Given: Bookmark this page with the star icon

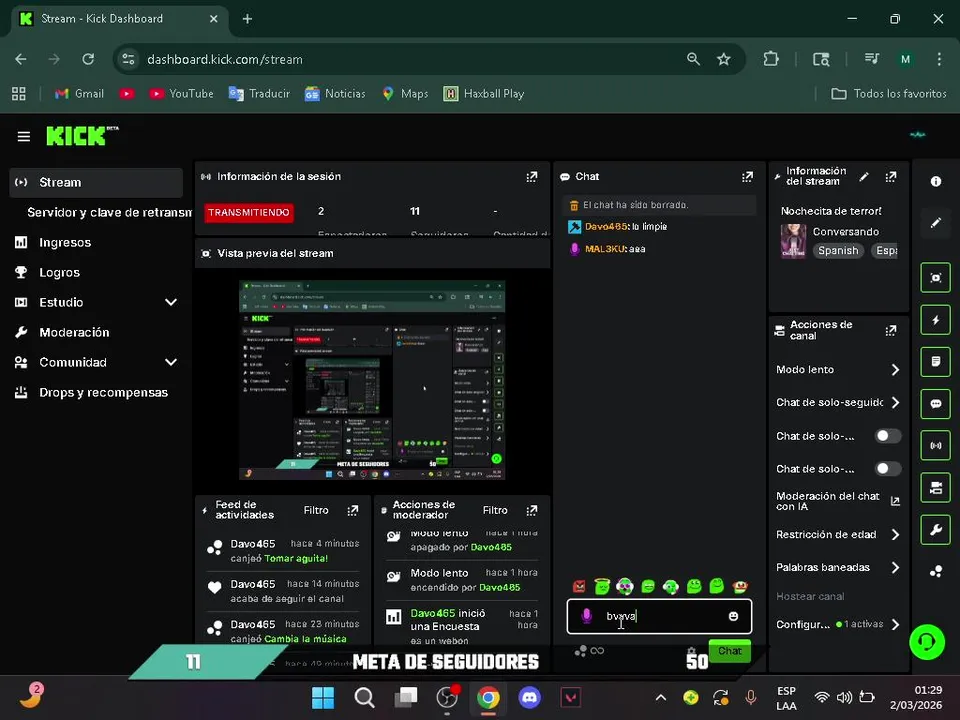Looking at the screenshot, I should tap(724, 59).
